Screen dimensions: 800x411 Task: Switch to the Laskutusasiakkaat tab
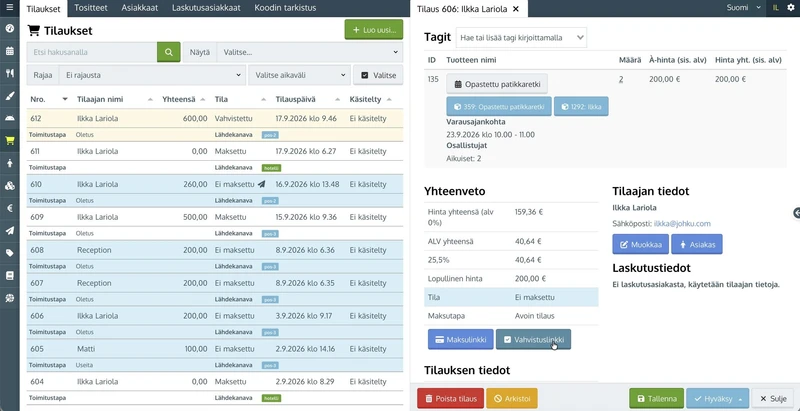(206, 8)
